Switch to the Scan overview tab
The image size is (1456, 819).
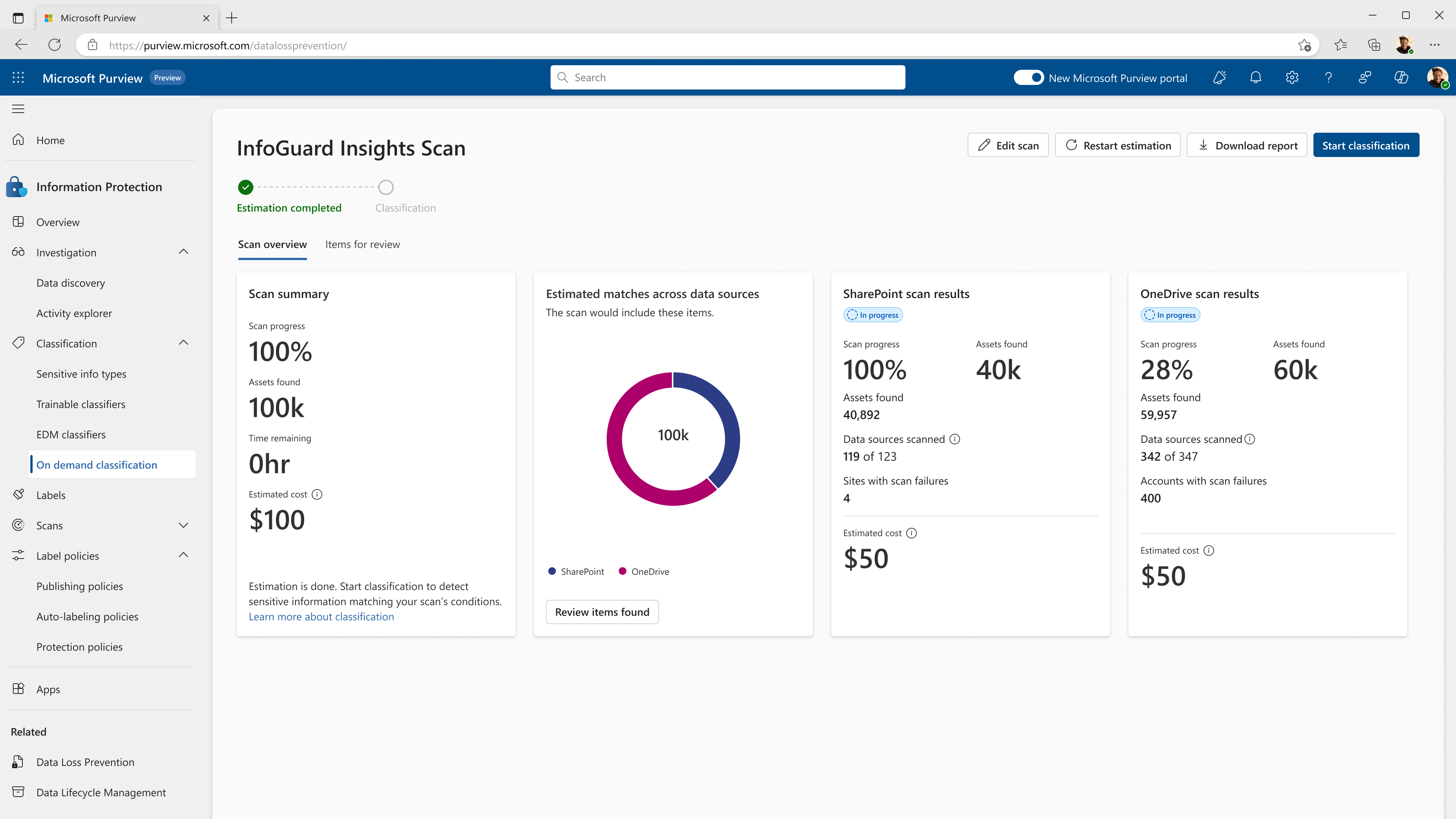(273, 244)
